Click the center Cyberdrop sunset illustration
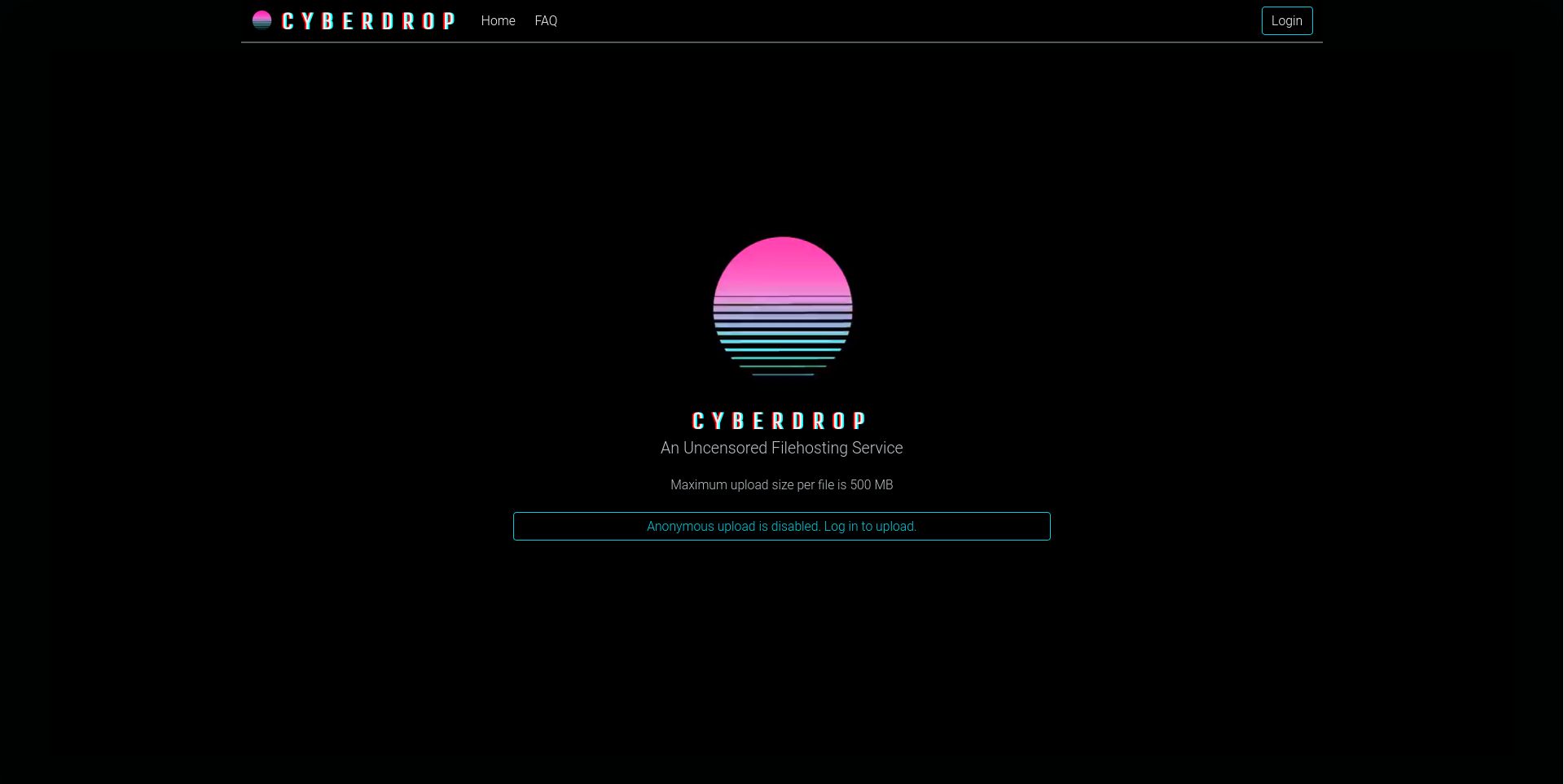Viewport: 1564px width, 784px height. [781, 307]
